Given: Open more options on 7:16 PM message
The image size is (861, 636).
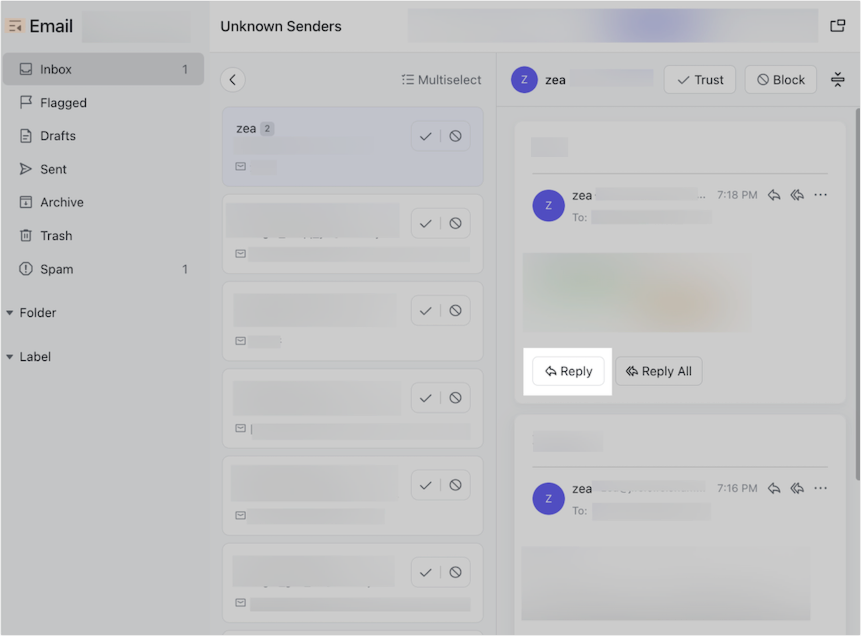Looking at the screenshot, I should (820, 488).
